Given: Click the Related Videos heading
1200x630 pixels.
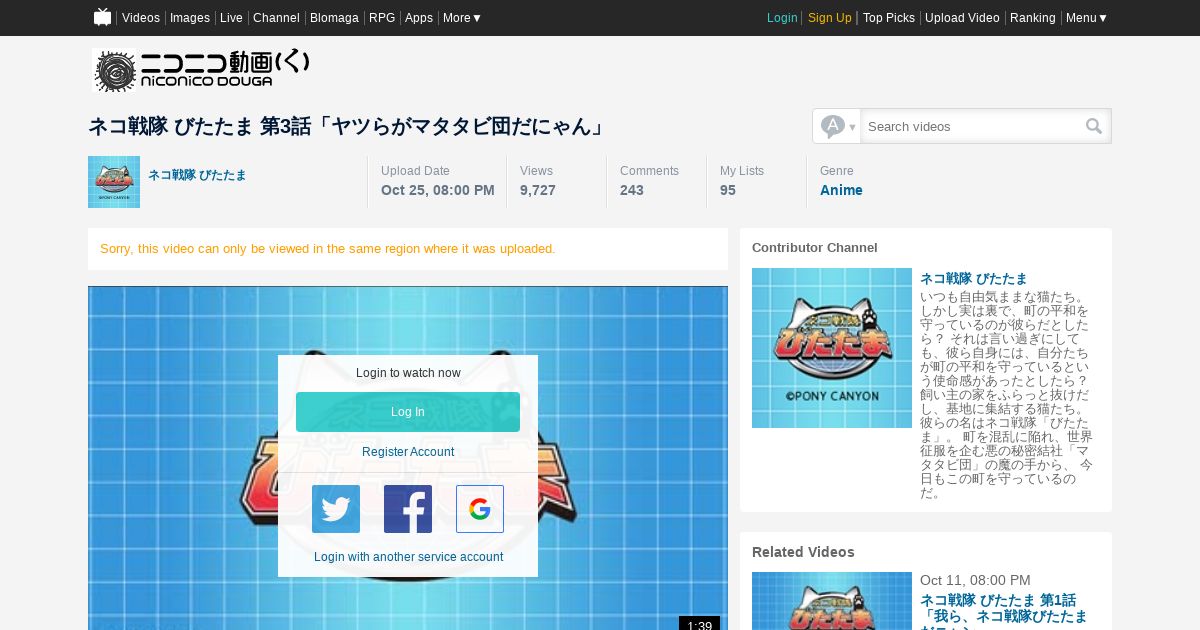Looking at the screenshot, I should [803, 552].
